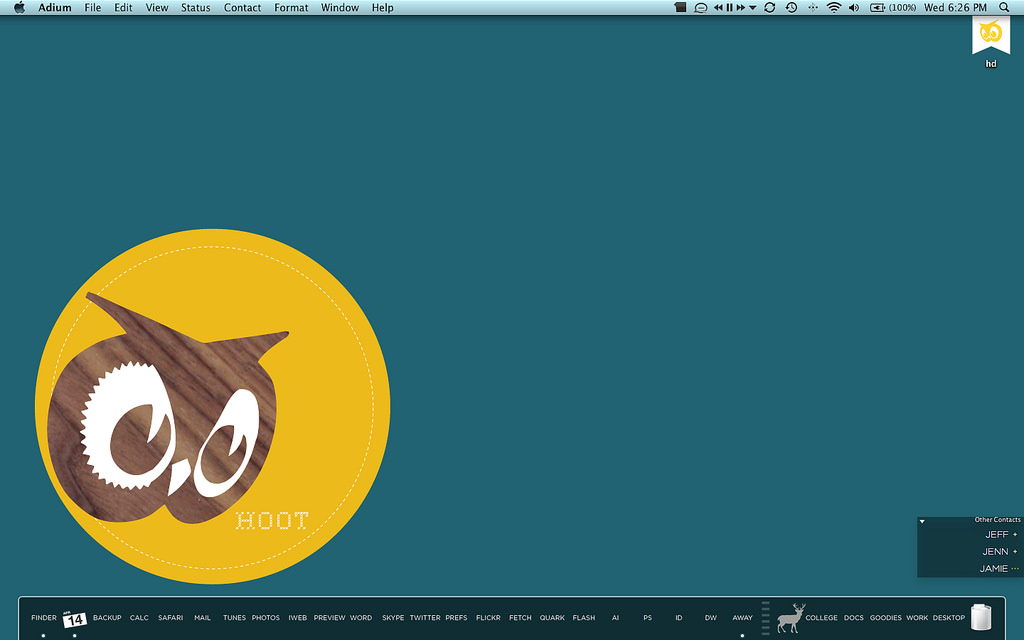Viewport: 1024px width, 640px height.
Task: Click the AWAY Adium dock item
Action: pos(743,618)
